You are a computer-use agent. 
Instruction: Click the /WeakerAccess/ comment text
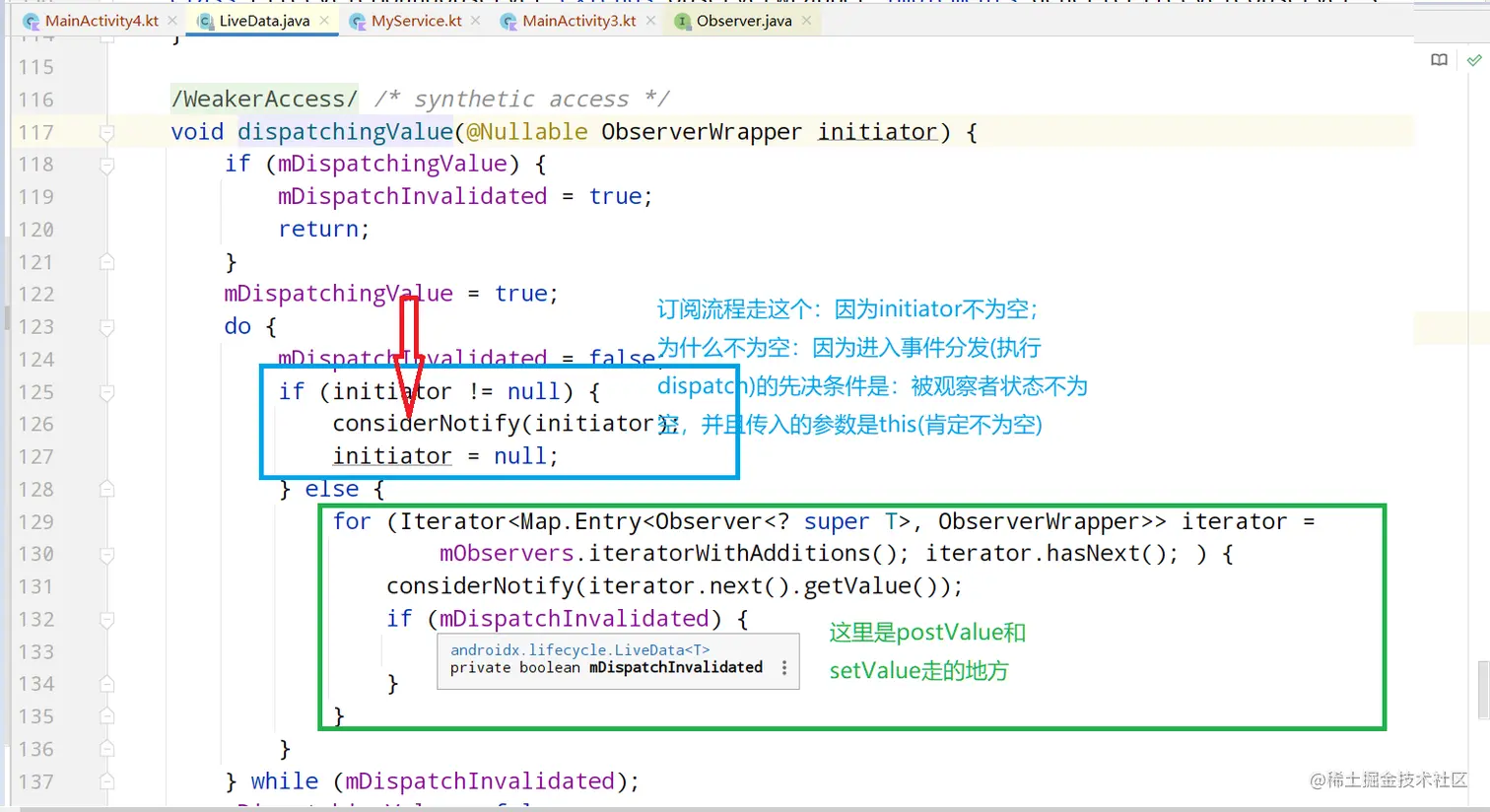click(x=264, y=100)
